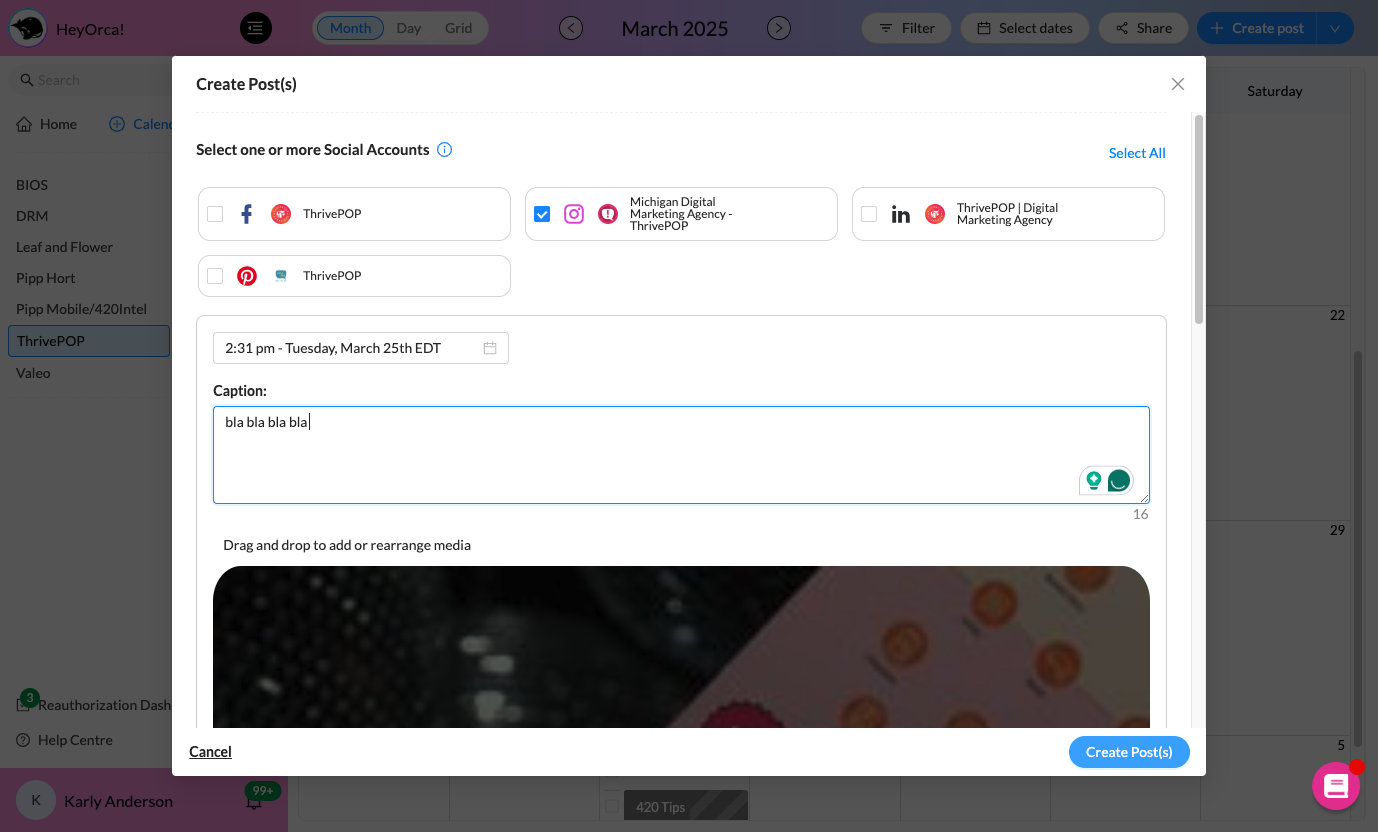Check the LinkedIn ThrivePOP checkbox

[x=869, y=214]
